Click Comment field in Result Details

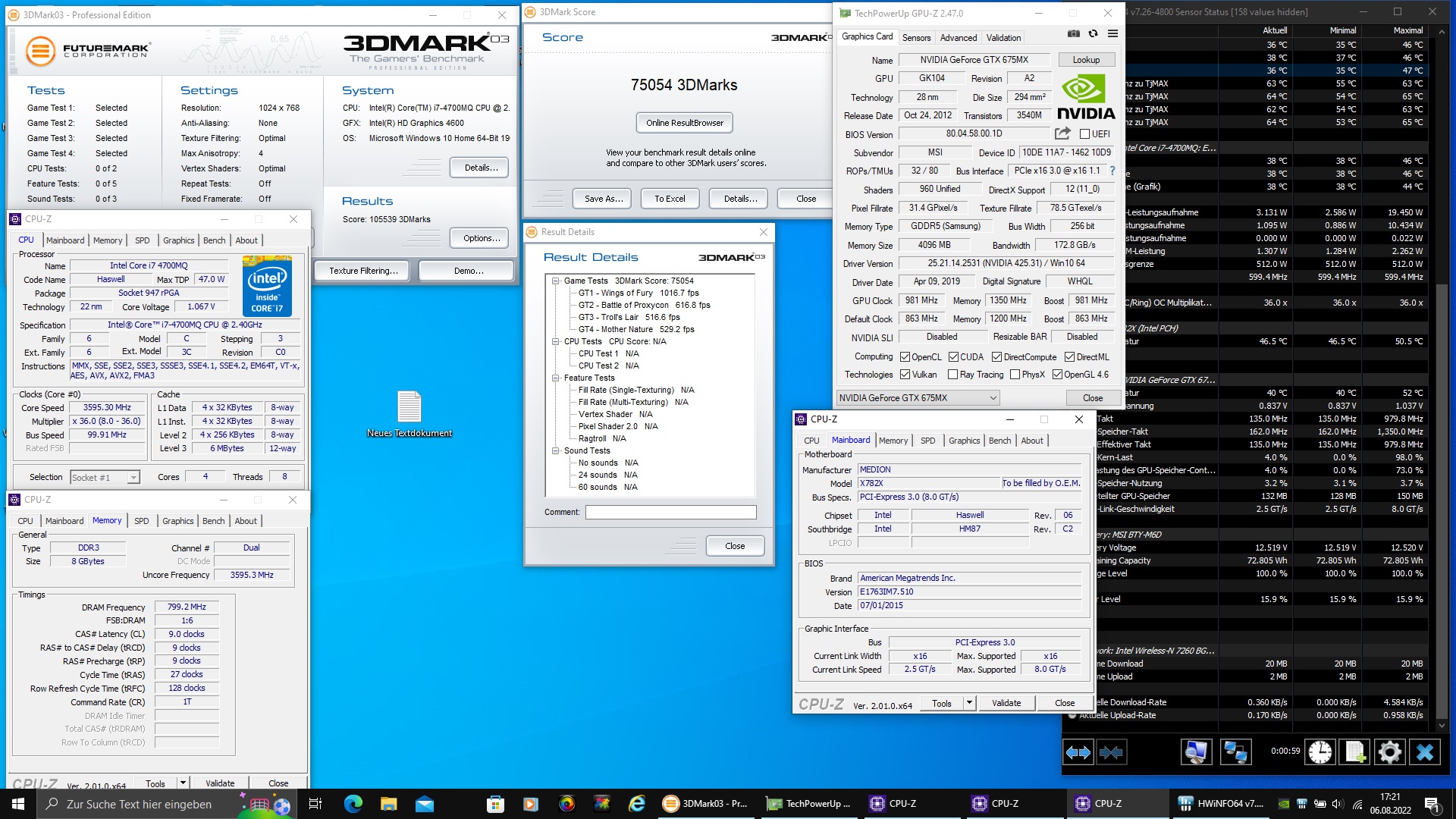point(670,513)
